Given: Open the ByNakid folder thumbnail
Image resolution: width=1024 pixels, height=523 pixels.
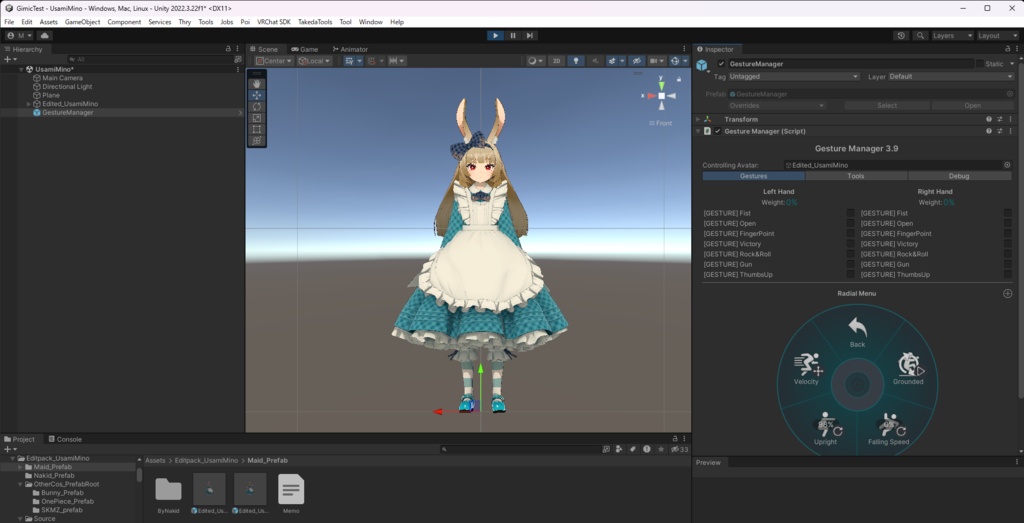Looking at the screenshot, I should coord(168,490).
